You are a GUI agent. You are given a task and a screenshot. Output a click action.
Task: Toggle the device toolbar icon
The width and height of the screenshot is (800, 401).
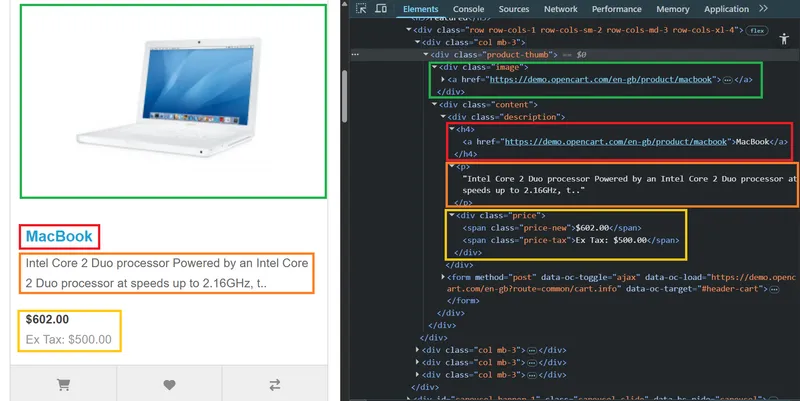click(381, 9)
